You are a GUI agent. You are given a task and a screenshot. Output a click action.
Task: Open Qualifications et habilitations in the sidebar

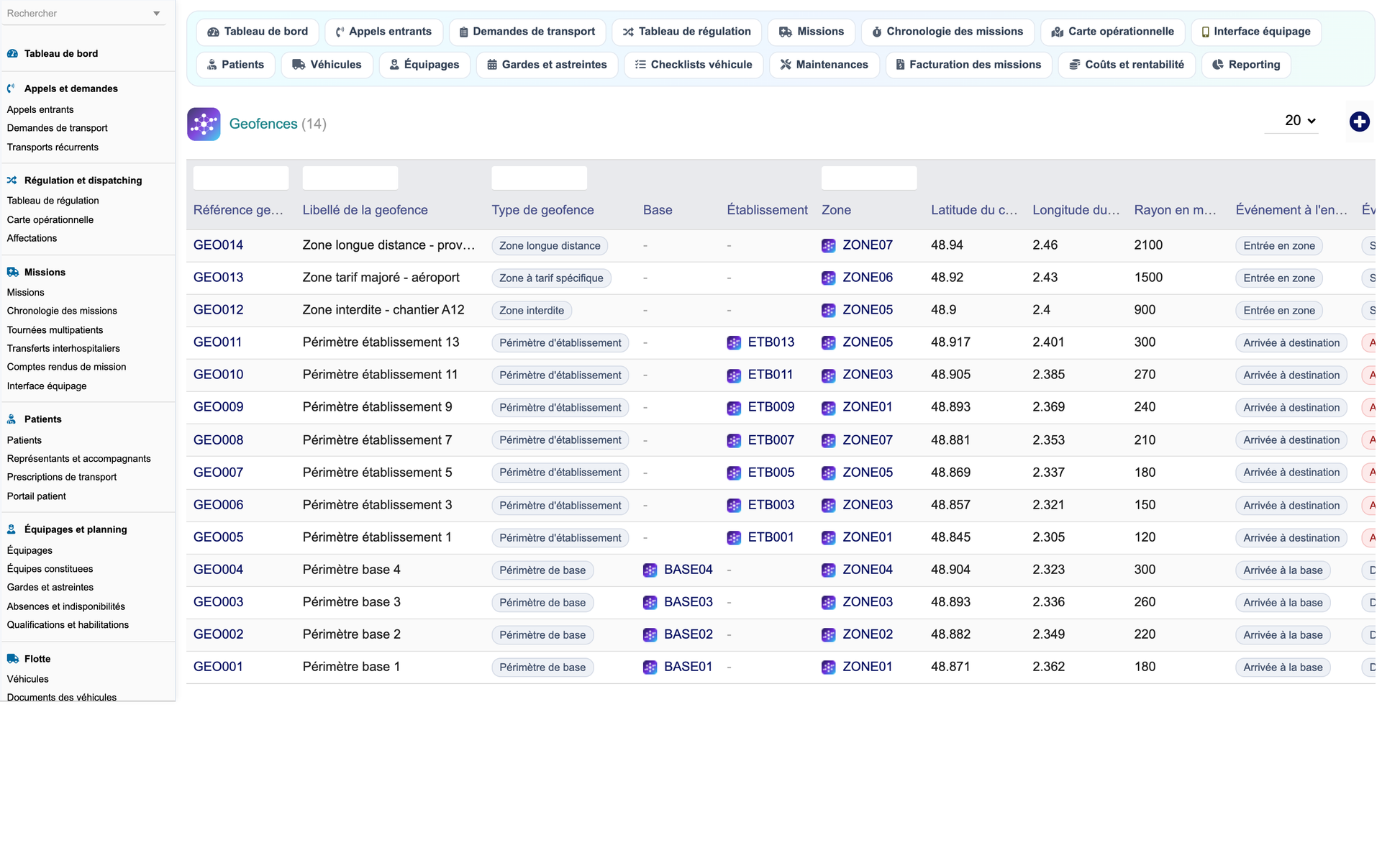[68, 625]
